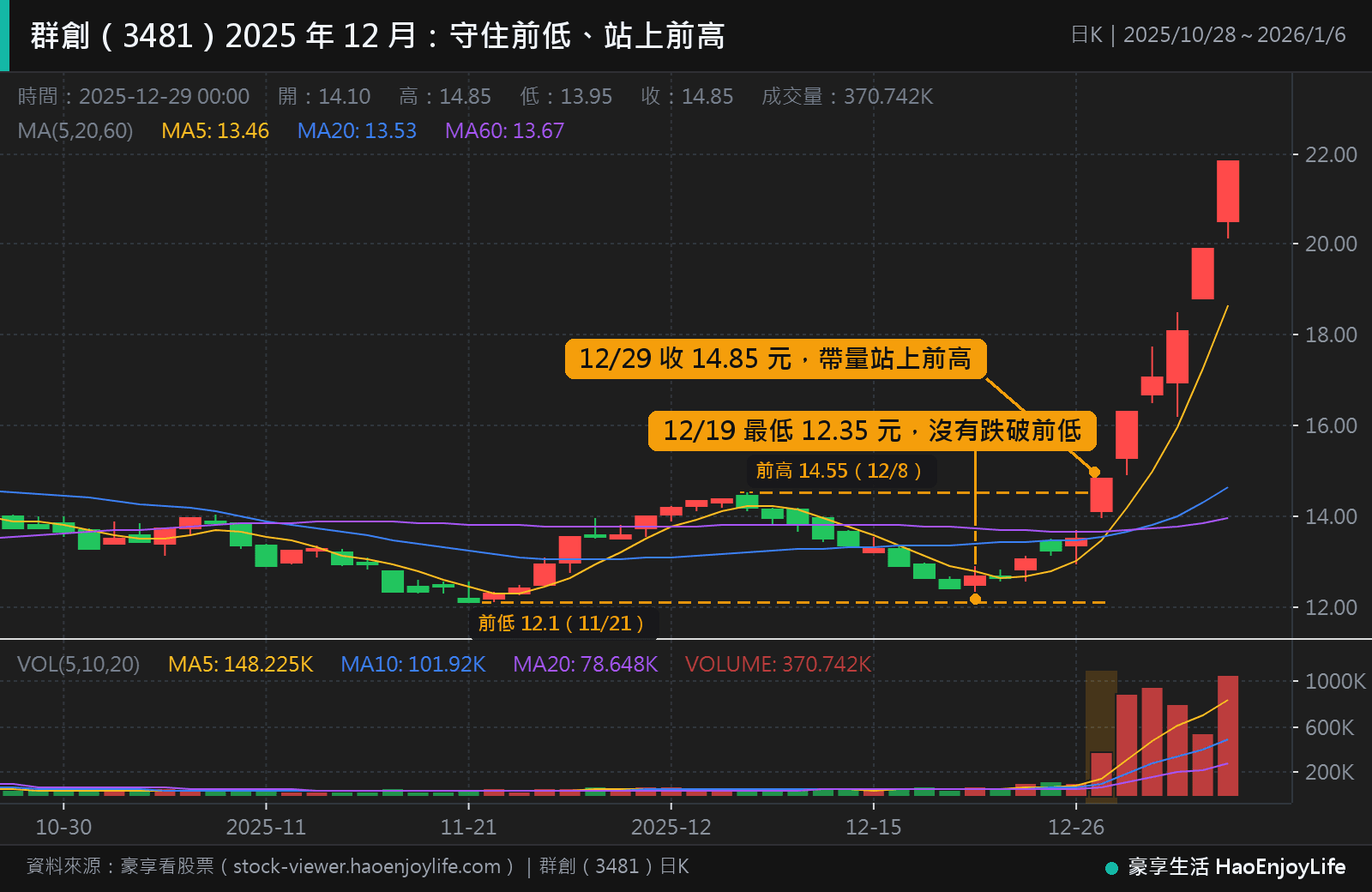Click the MA(5,20,60) indicator label
The image size is (1372, 892).
pos(75,130)
